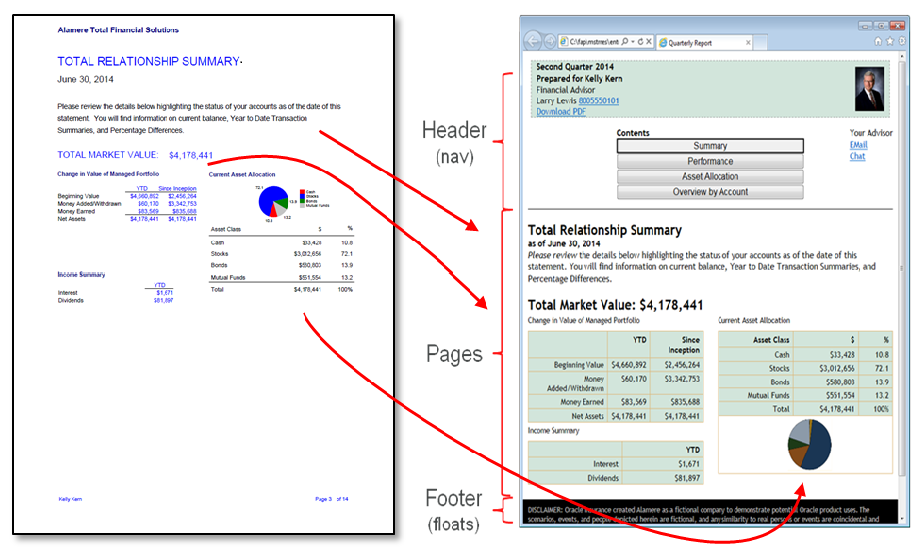This screenshot has height=549, width=915.
Task: Open the Performance section button
Action: [710, 161]
